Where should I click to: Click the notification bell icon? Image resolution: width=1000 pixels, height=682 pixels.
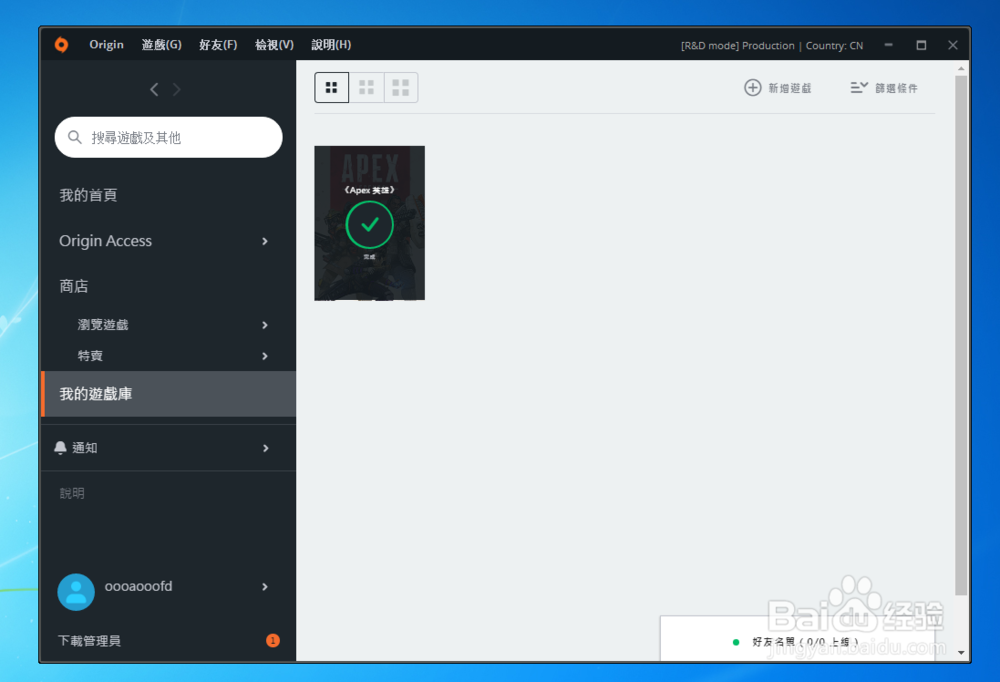pyautogui.click(x=61, y=448)
